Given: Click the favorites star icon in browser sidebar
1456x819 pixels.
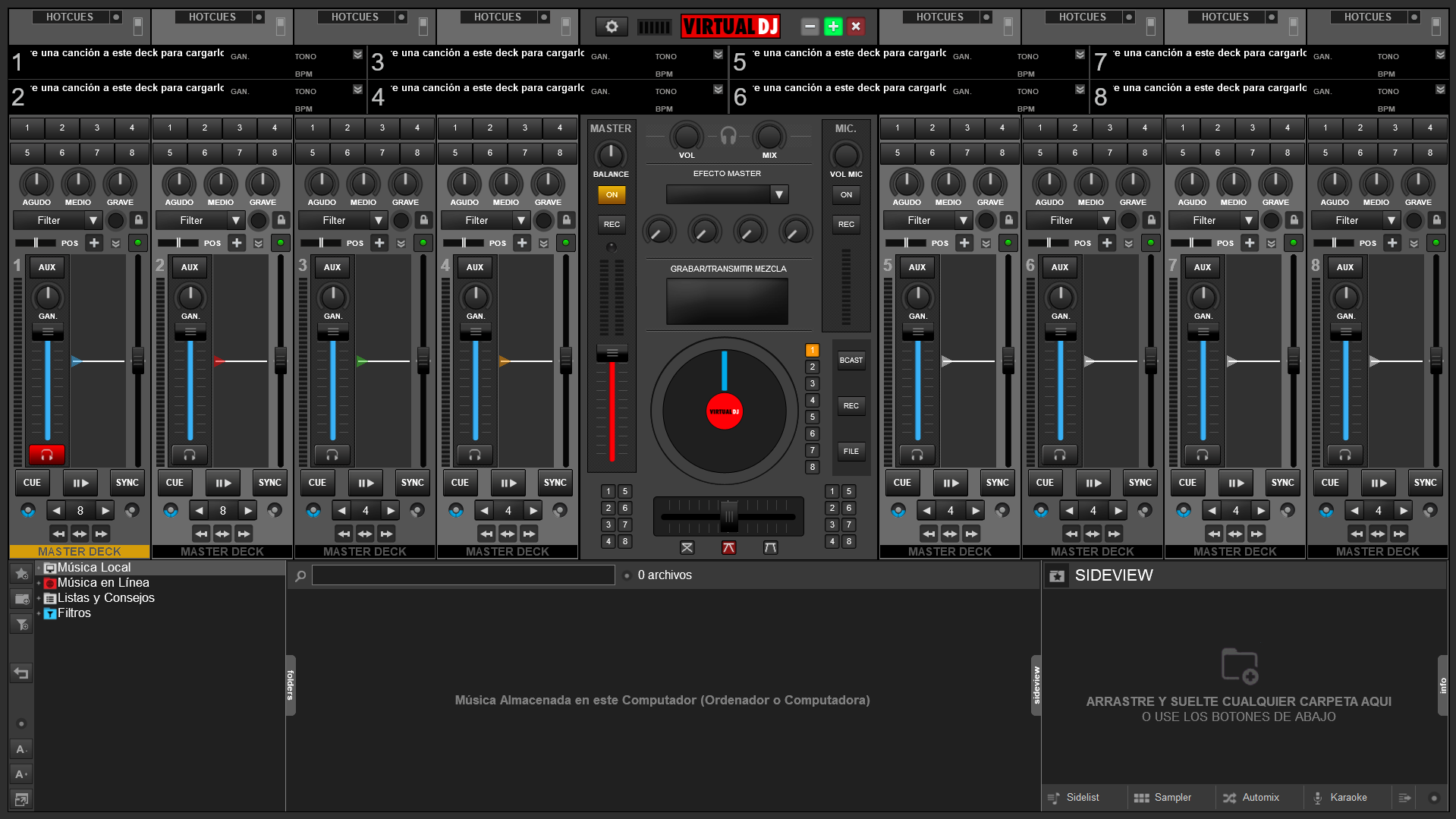Looking at the screenshot, I should point(21,574).
